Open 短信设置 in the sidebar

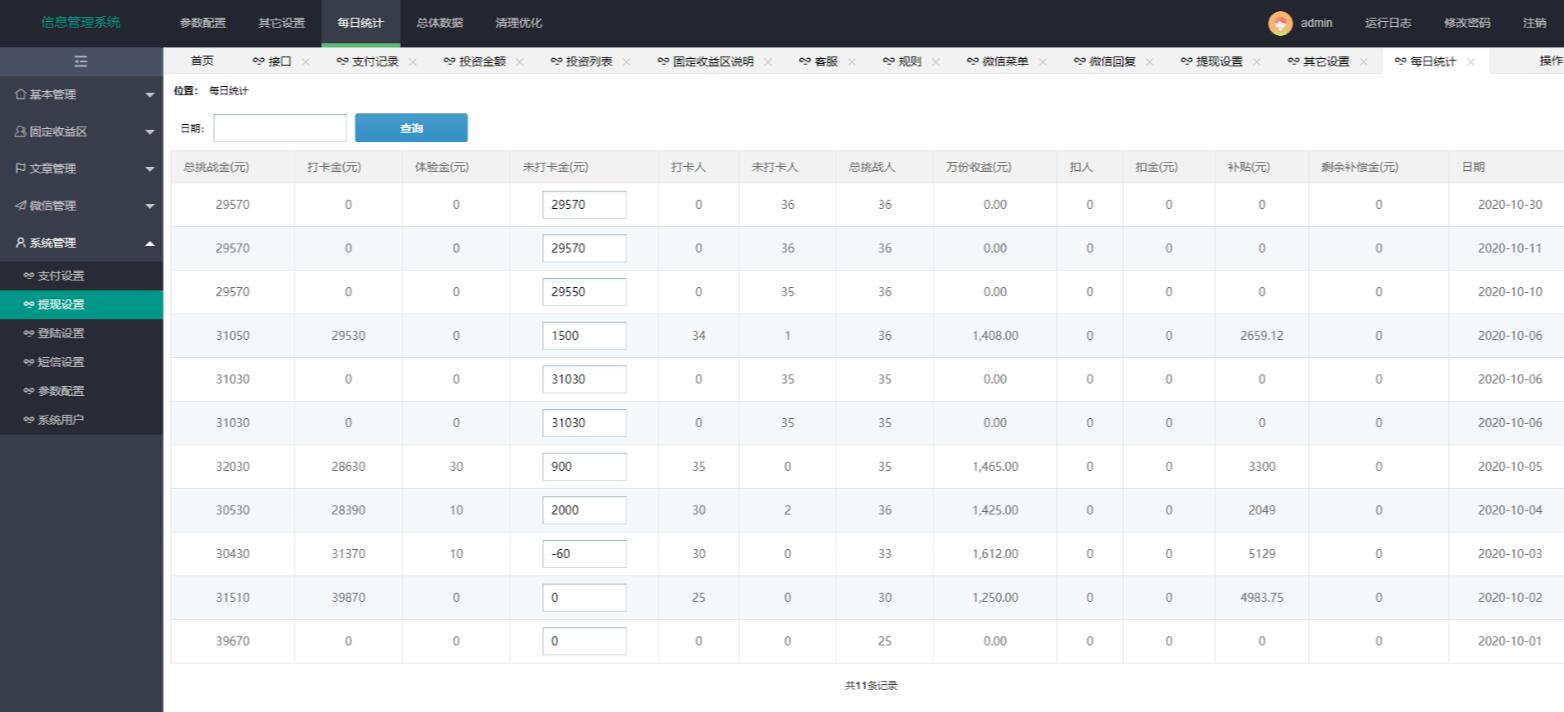click(81, 362)
